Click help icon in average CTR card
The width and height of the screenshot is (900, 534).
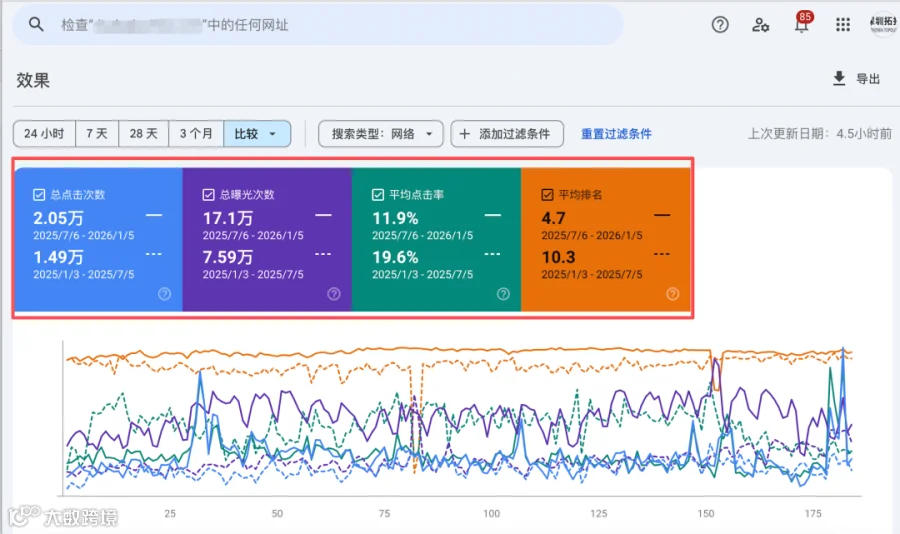(503, 294)
